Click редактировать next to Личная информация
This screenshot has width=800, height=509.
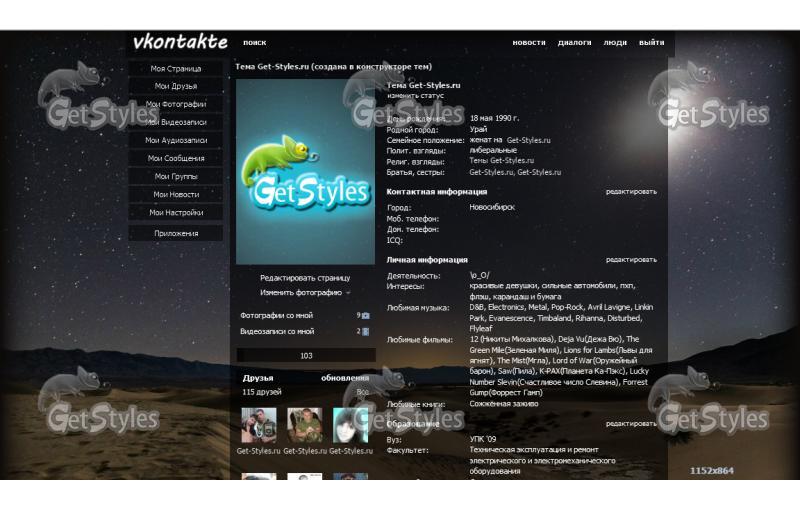tap(631, 260)
